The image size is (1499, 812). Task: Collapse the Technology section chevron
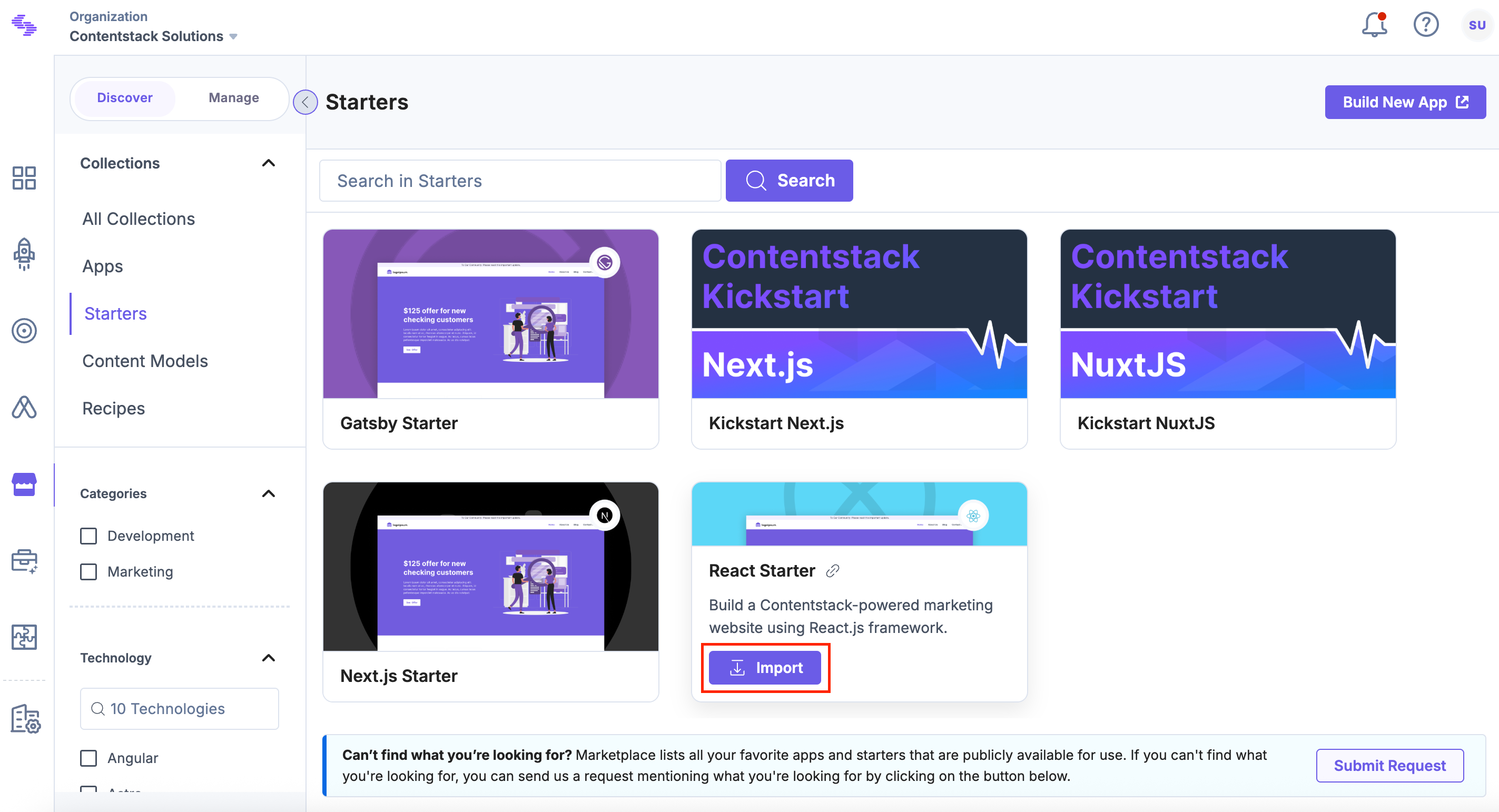(268, 658)
